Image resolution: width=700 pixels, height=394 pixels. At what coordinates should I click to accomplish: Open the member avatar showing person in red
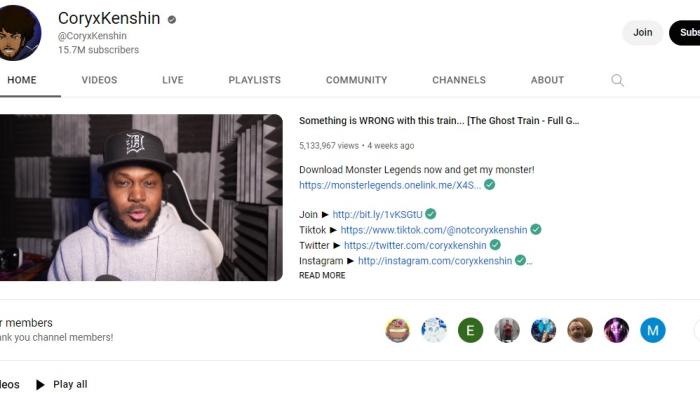pos(507,330)
